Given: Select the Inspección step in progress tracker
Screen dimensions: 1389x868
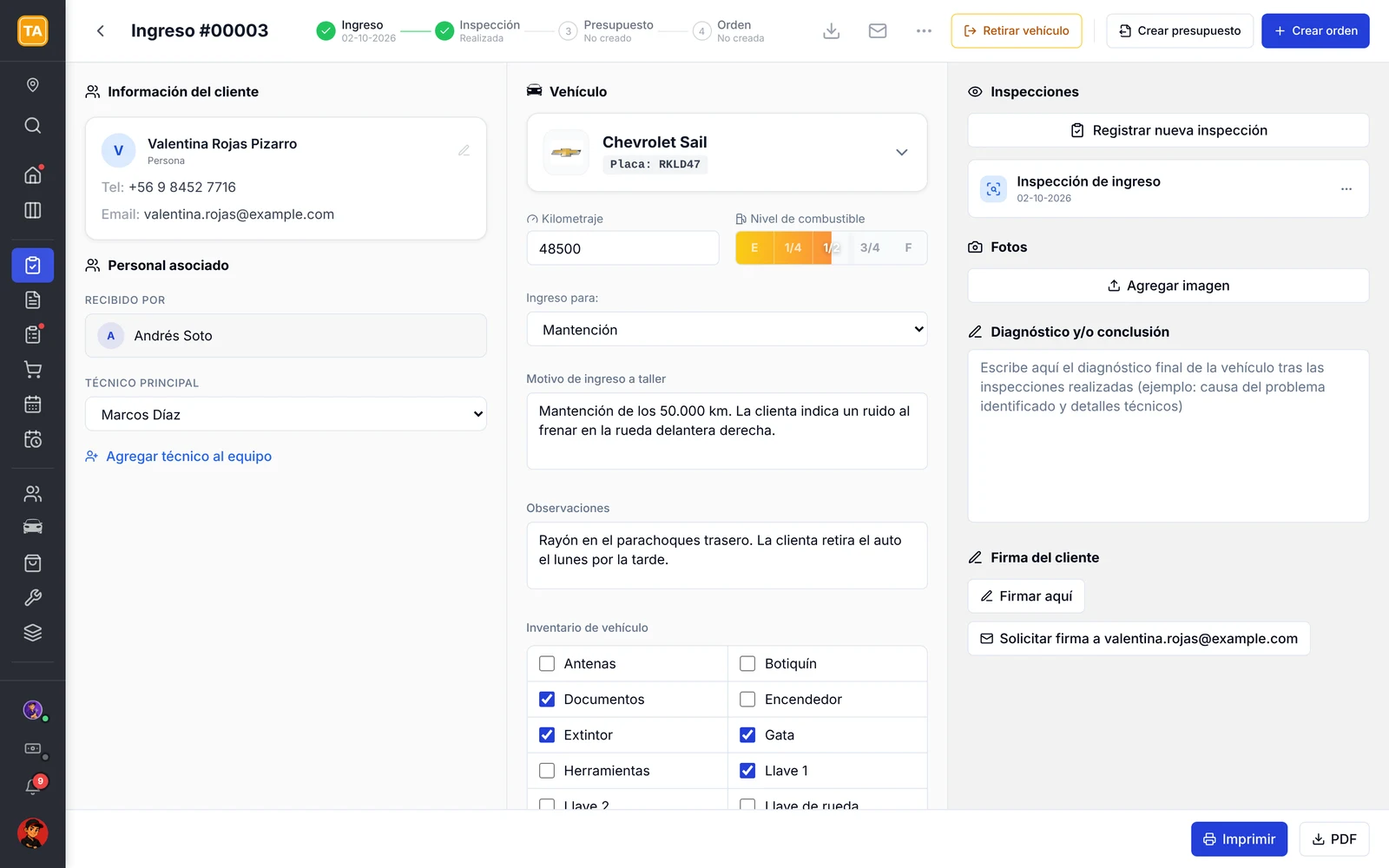Looking at the screenshot, I should [477, 31].
